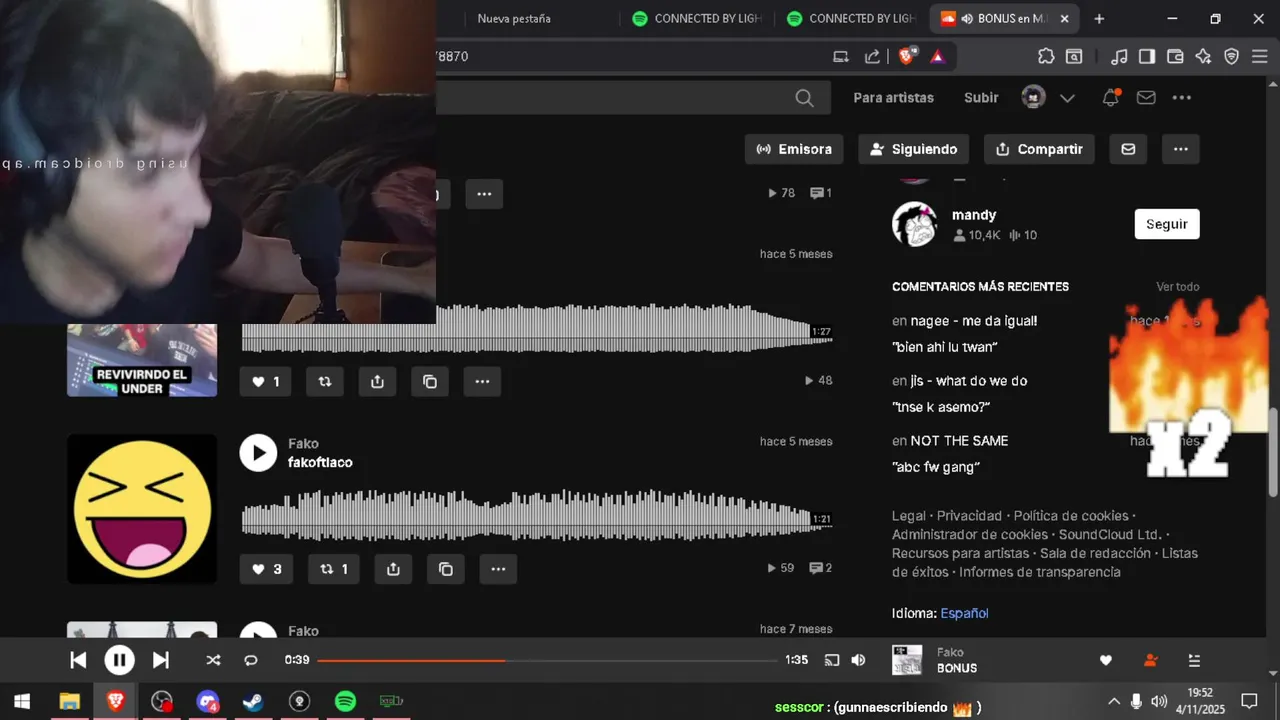Switch to second CONNECTED BY LIGH tab
This screenshot has height=720, width=1280.
pyautogui.click(x=852, y=18)
